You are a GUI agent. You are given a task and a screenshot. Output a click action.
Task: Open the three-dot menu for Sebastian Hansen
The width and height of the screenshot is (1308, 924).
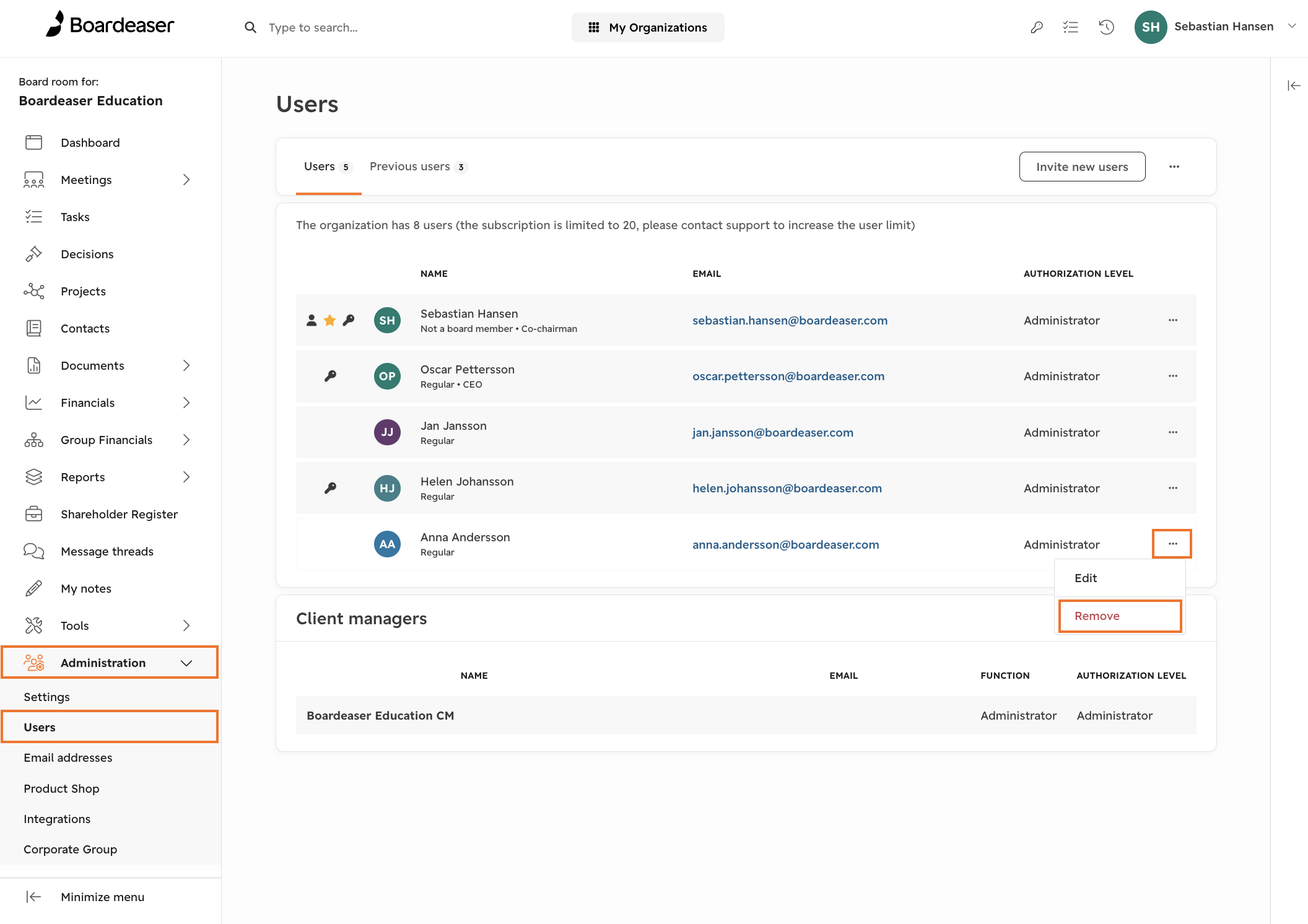point(1172,320)
